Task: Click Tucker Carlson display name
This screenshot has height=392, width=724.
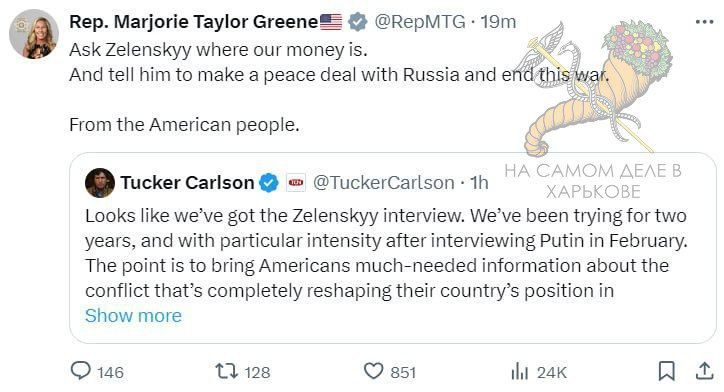Action: [x=187, y=183]
